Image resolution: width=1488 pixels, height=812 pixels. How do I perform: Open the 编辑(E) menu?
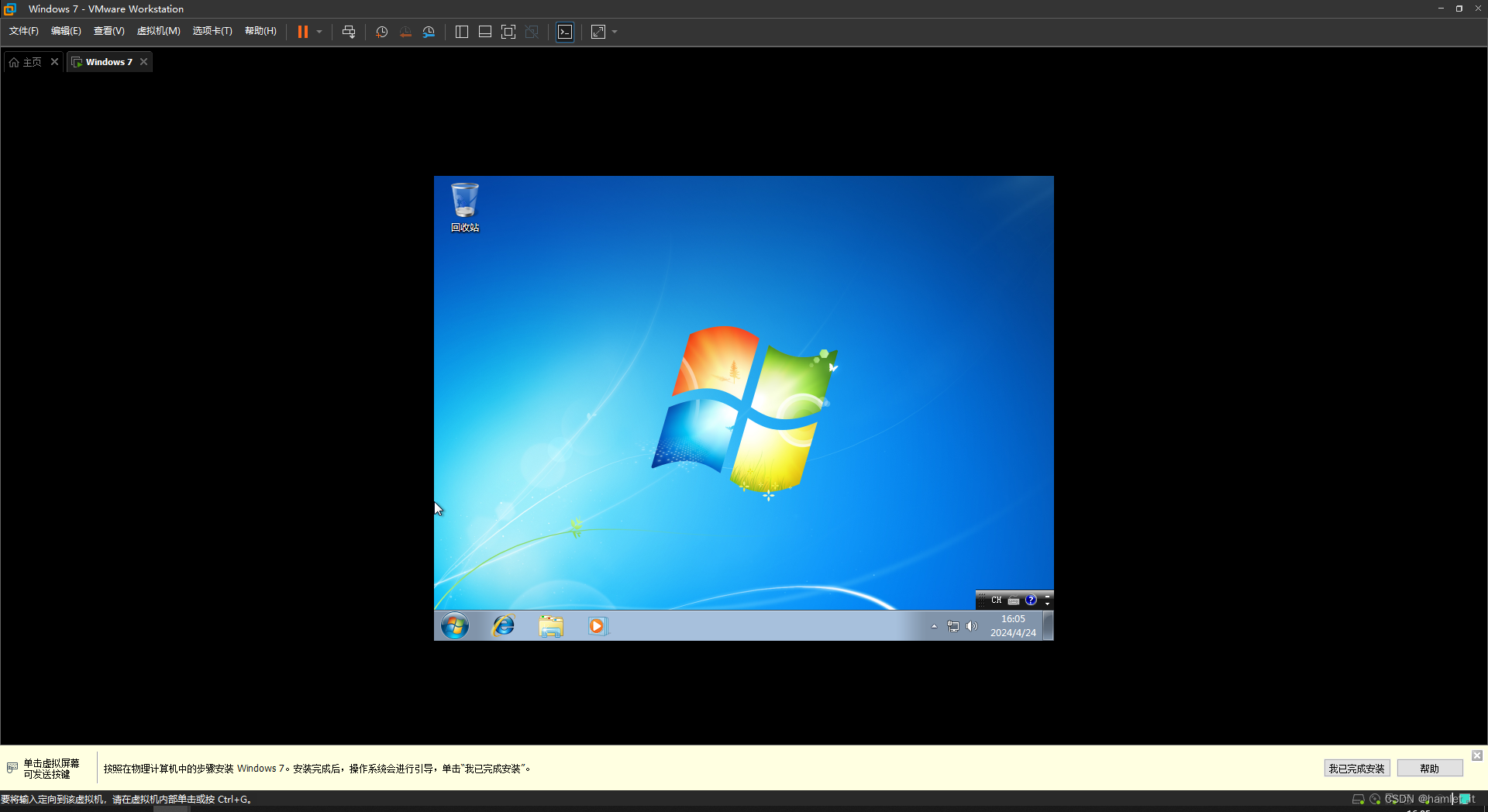(66, 31)
